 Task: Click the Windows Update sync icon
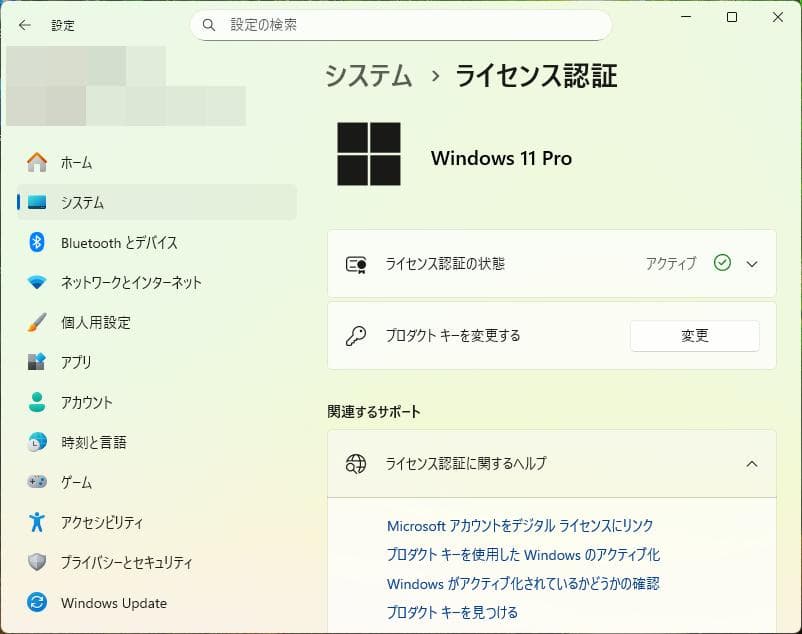(x=37, y=602)
